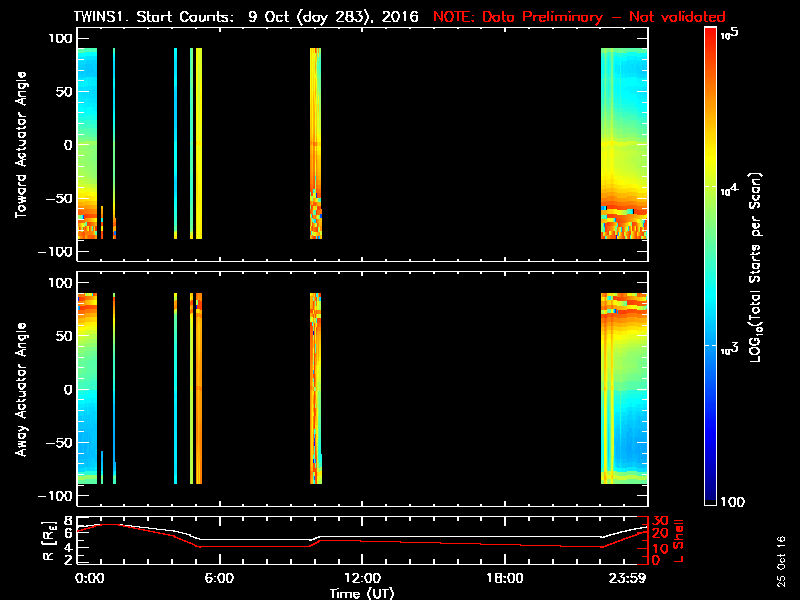Click the '0:00' start time label
800x600 pixels.
pyautogui.click(x=89, y=578)
